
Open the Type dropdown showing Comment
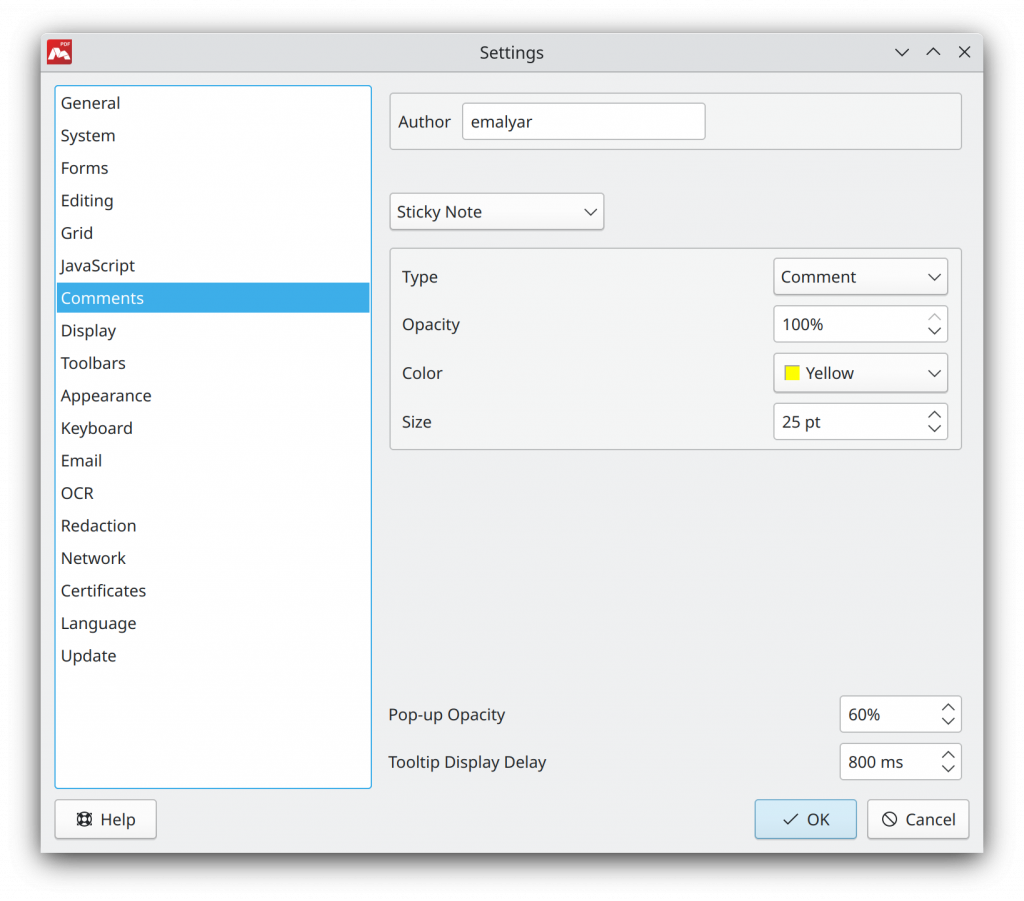860,276
